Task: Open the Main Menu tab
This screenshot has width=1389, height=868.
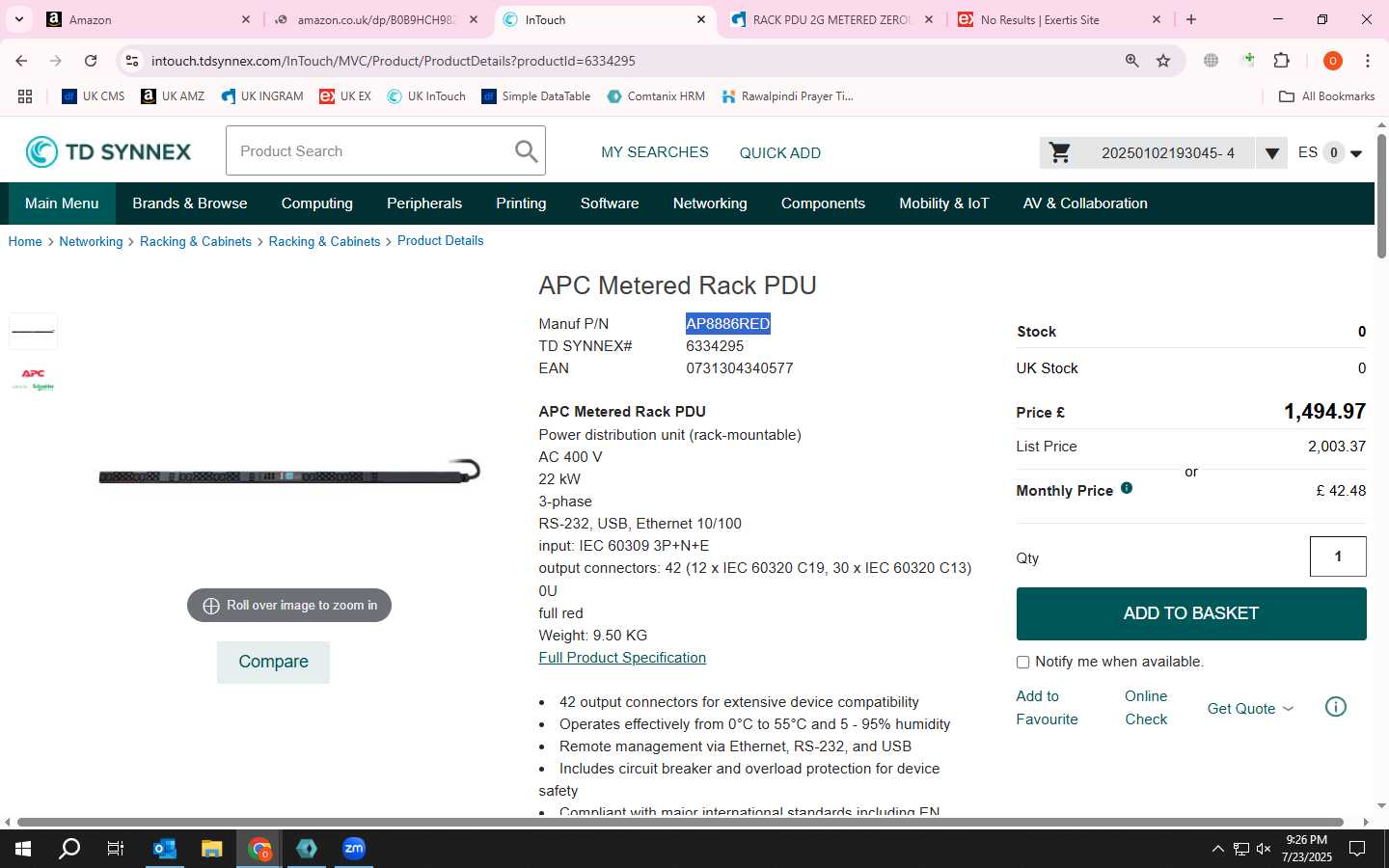Action: 62,203
